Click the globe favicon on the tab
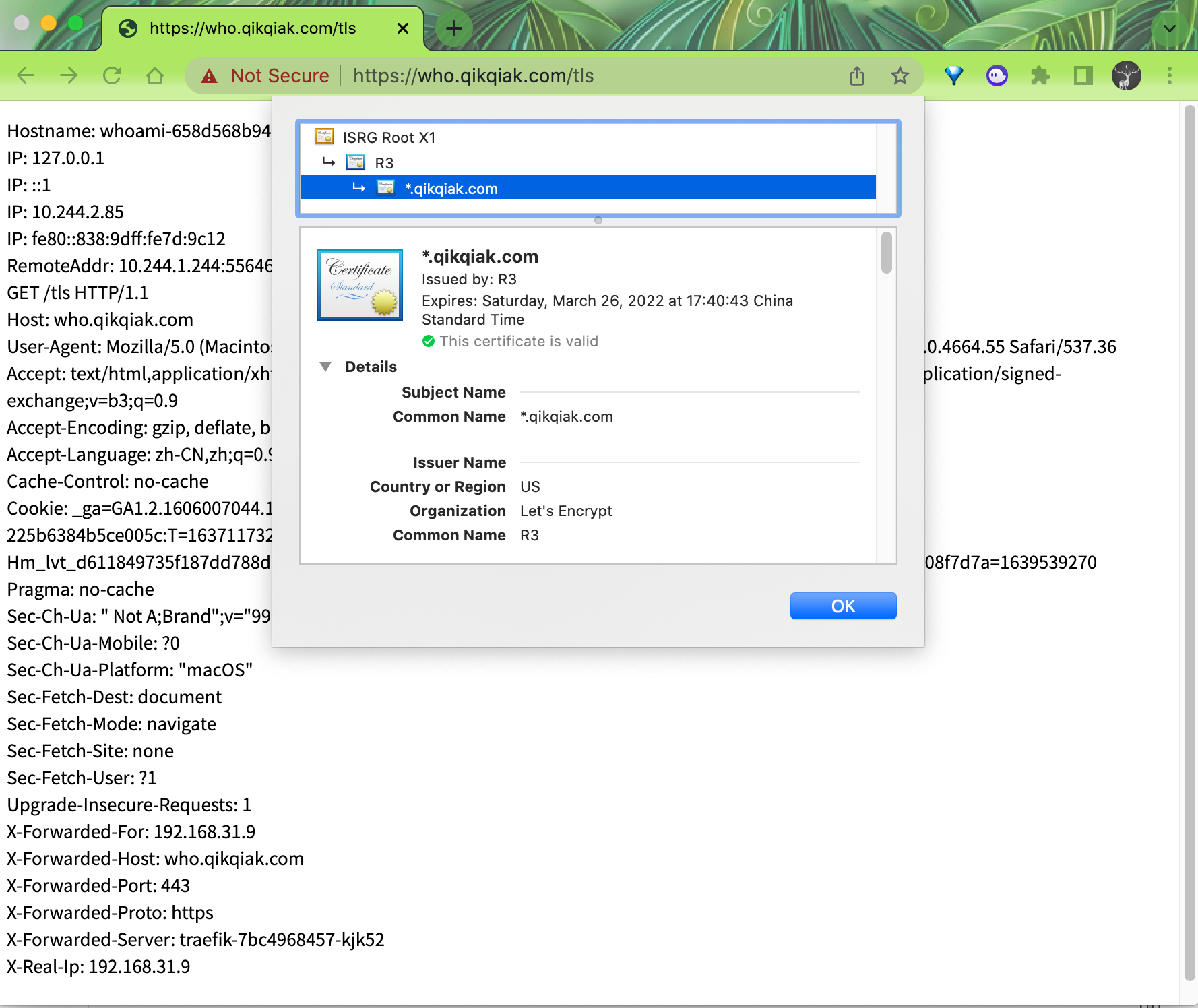The height and width of the screenshot is (1008, 1198). tap(128, 28)
